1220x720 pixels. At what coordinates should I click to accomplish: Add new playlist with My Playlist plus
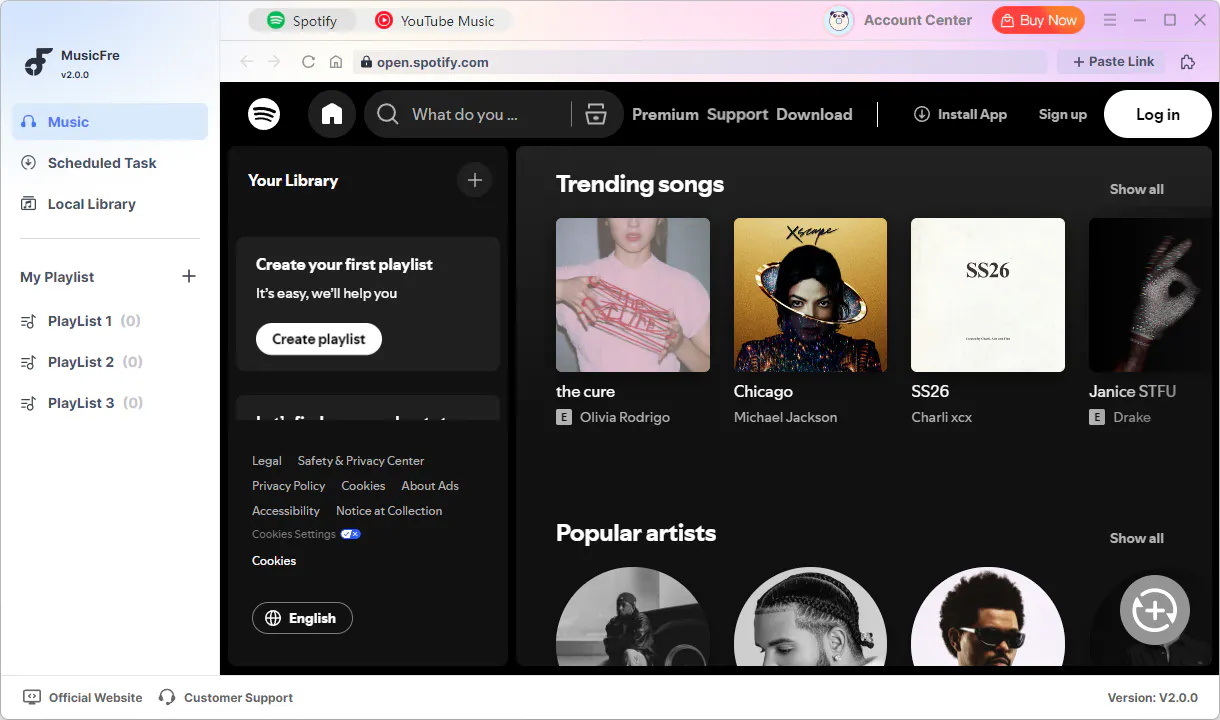189,276
